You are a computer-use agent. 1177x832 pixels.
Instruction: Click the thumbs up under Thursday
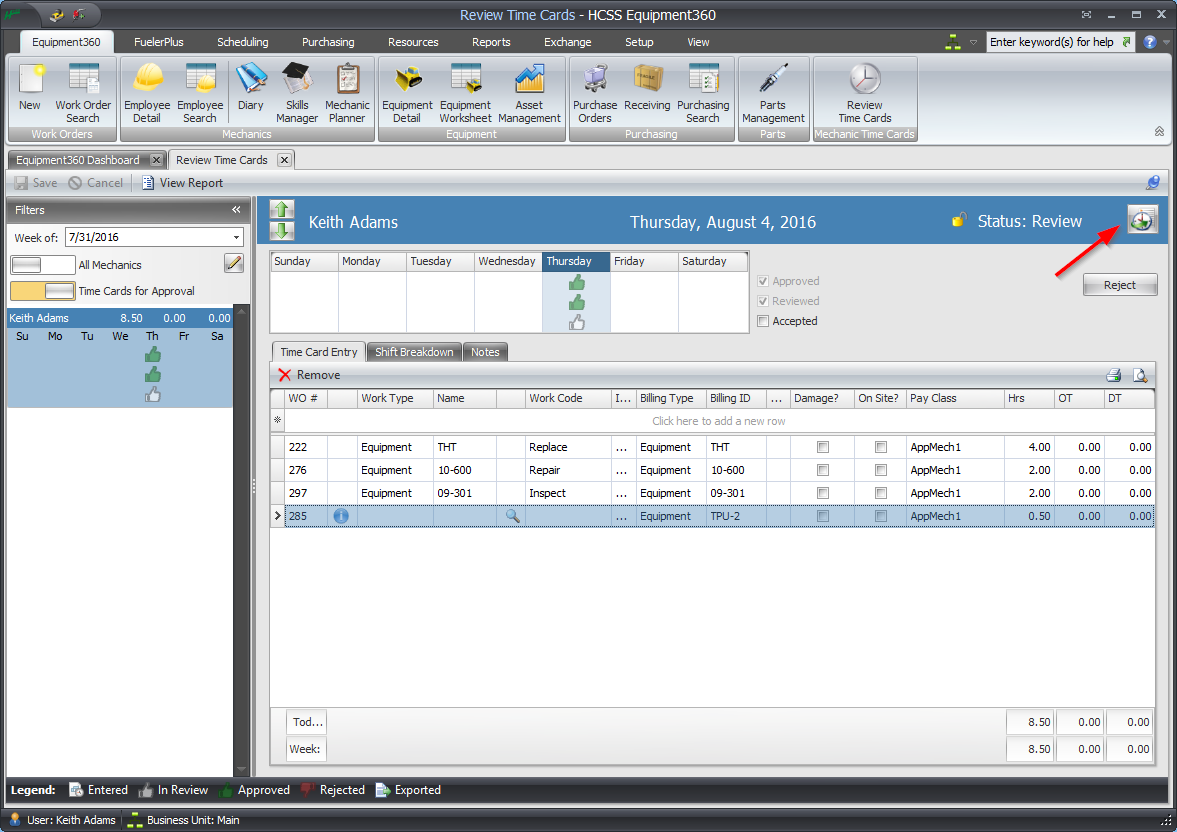[x=575, y=282]
